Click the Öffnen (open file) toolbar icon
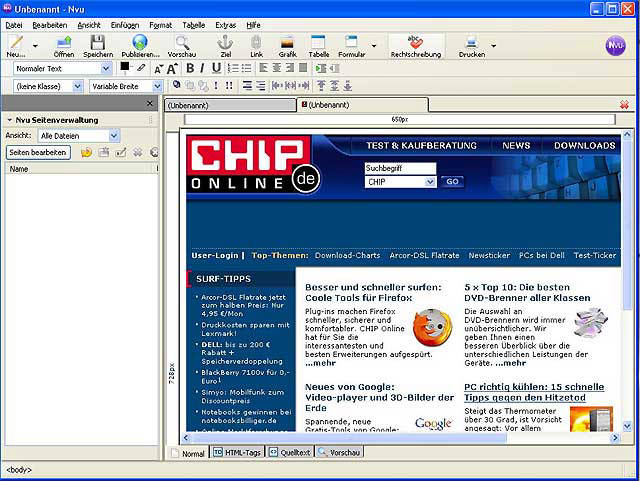640x481 pixels. (x=64, y=42)
